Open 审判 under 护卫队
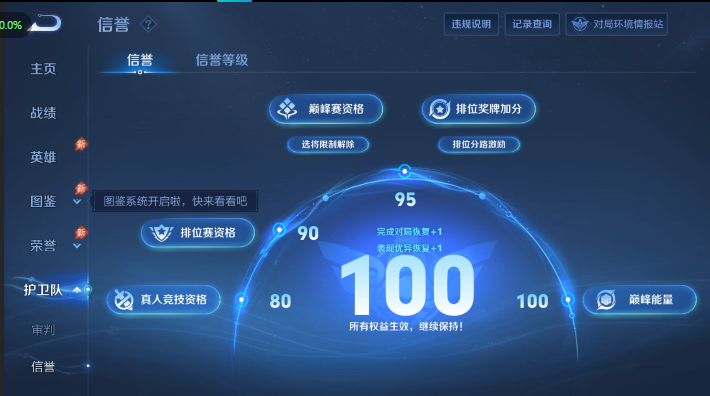Viewport: 710px width, 396px height. pyautogui.click(x=43, y=330)
